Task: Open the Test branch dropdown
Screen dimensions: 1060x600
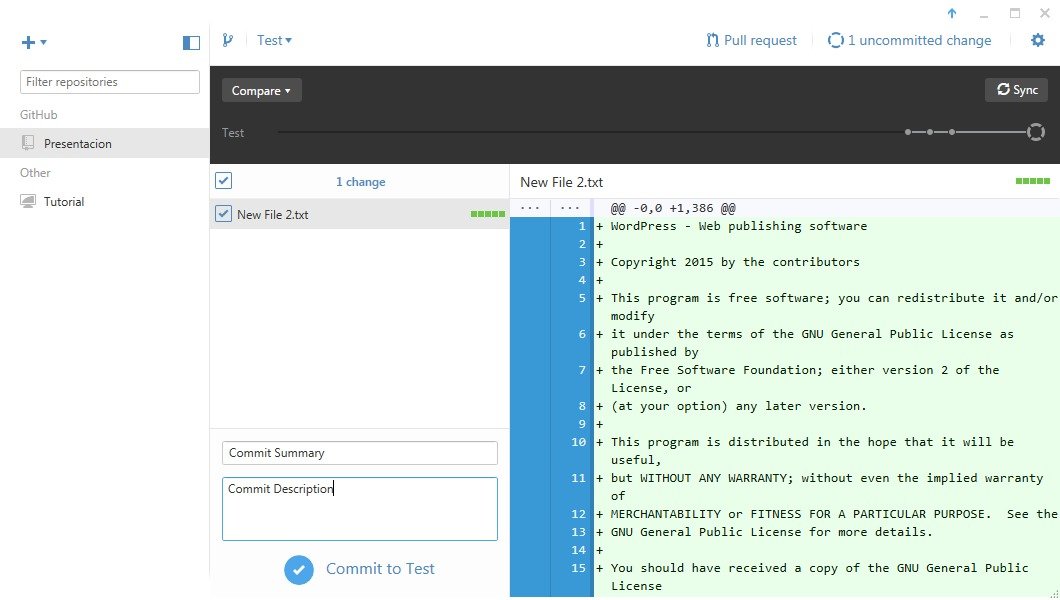Action: pyautogui.click(x=274, y=41)
